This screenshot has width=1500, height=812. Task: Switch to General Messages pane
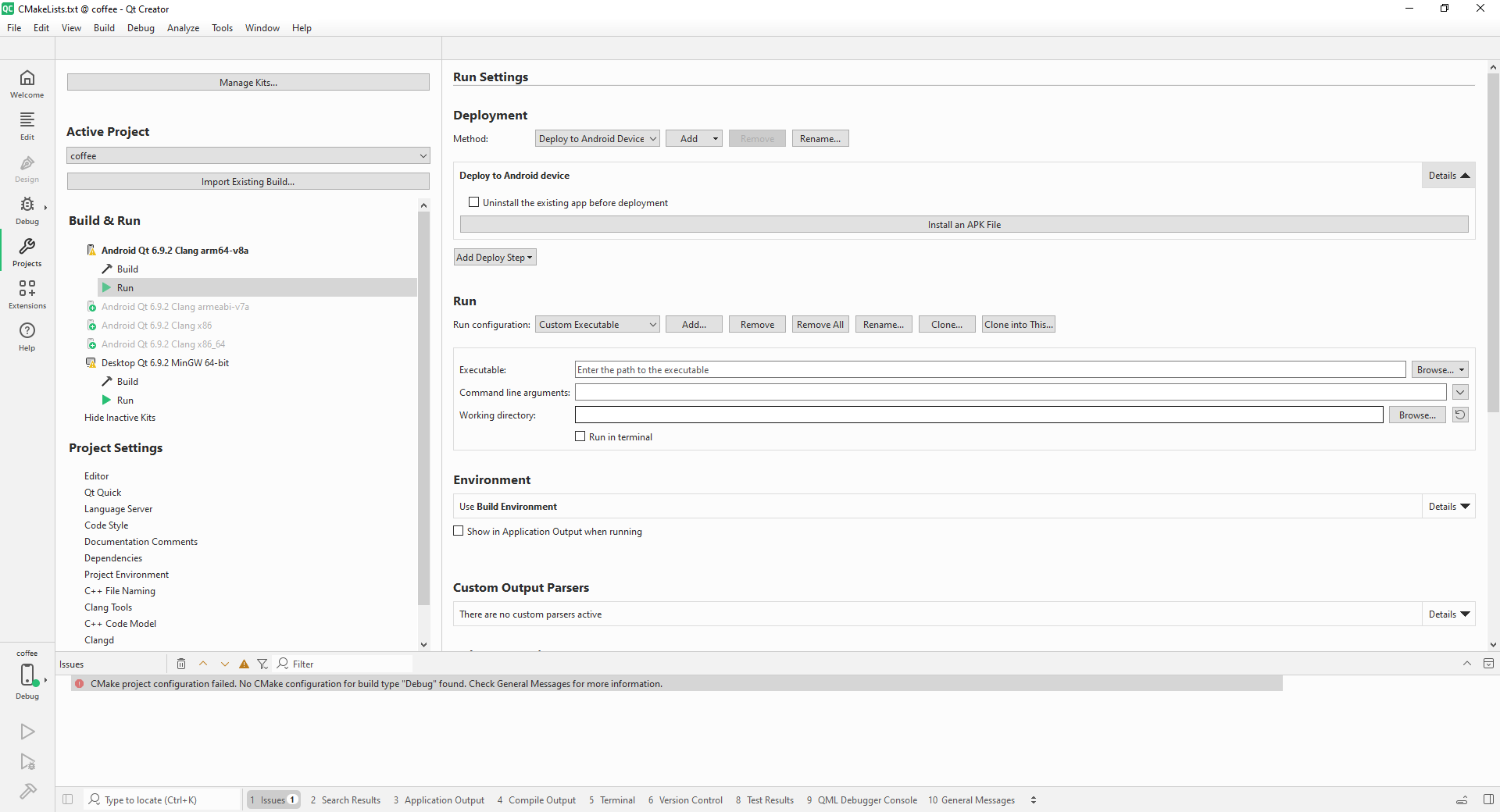point(971,800)
